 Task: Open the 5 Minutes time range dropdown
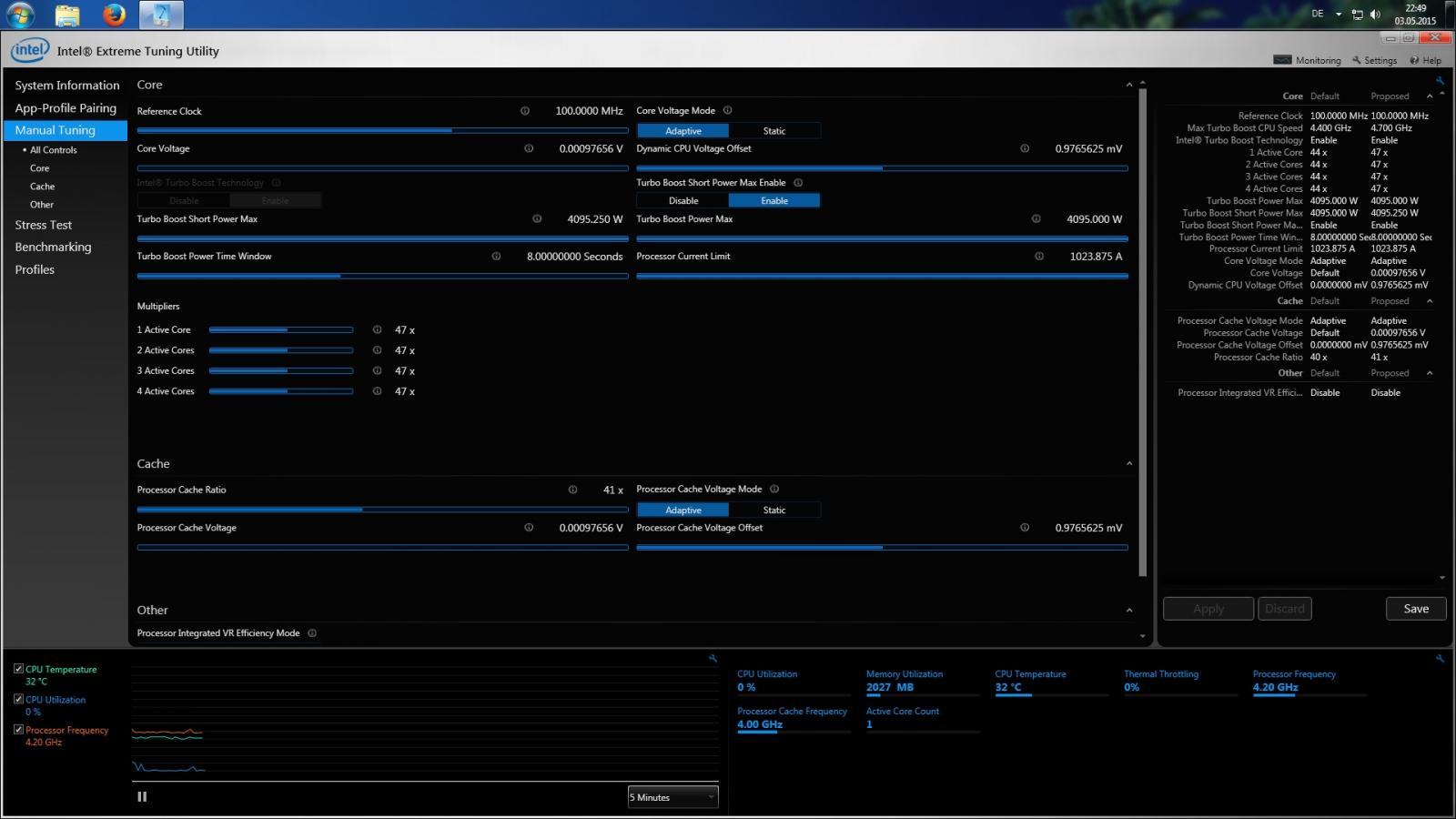pyautogui.click(x=672, y=797)
